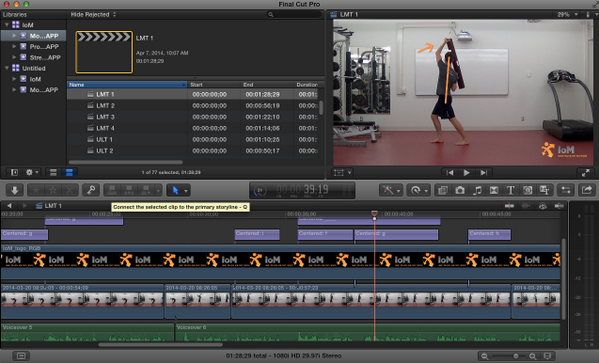Show the Photos browser camera icon
This screenshot has width=599, height=363.
pos(460,190)
